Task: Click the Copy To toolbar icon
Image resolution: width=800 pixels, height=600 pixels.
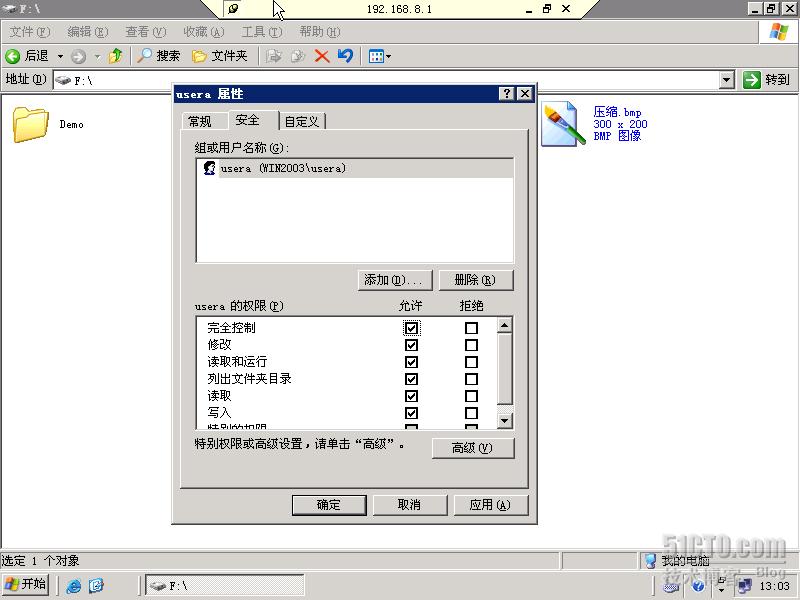Action: point(297,56)
